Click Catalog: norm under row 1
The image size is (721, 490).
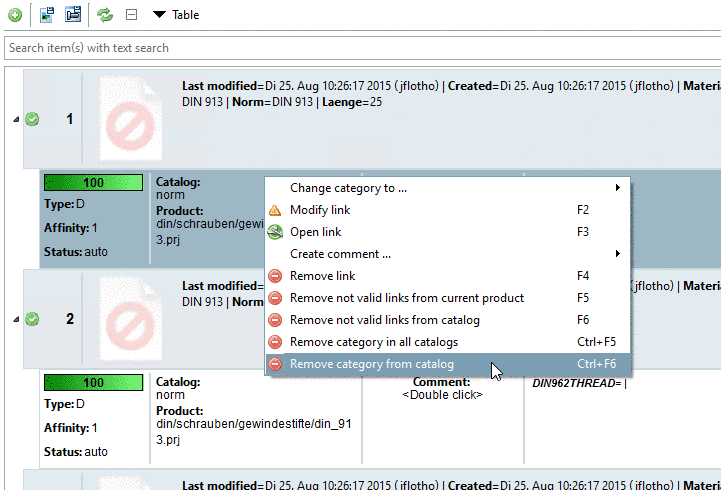[x=178, y=188]
